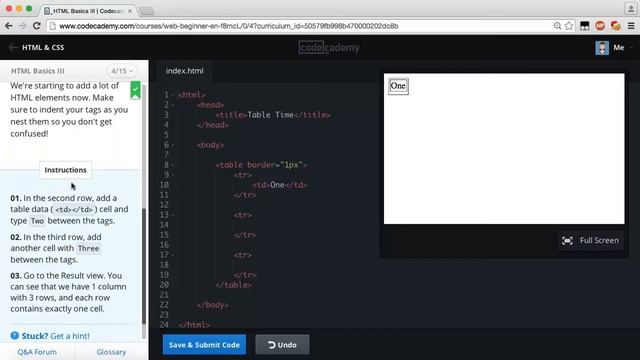640x360 pixels.
Task: Open the Q&A Forum tab
Action: tap(37, 352)
